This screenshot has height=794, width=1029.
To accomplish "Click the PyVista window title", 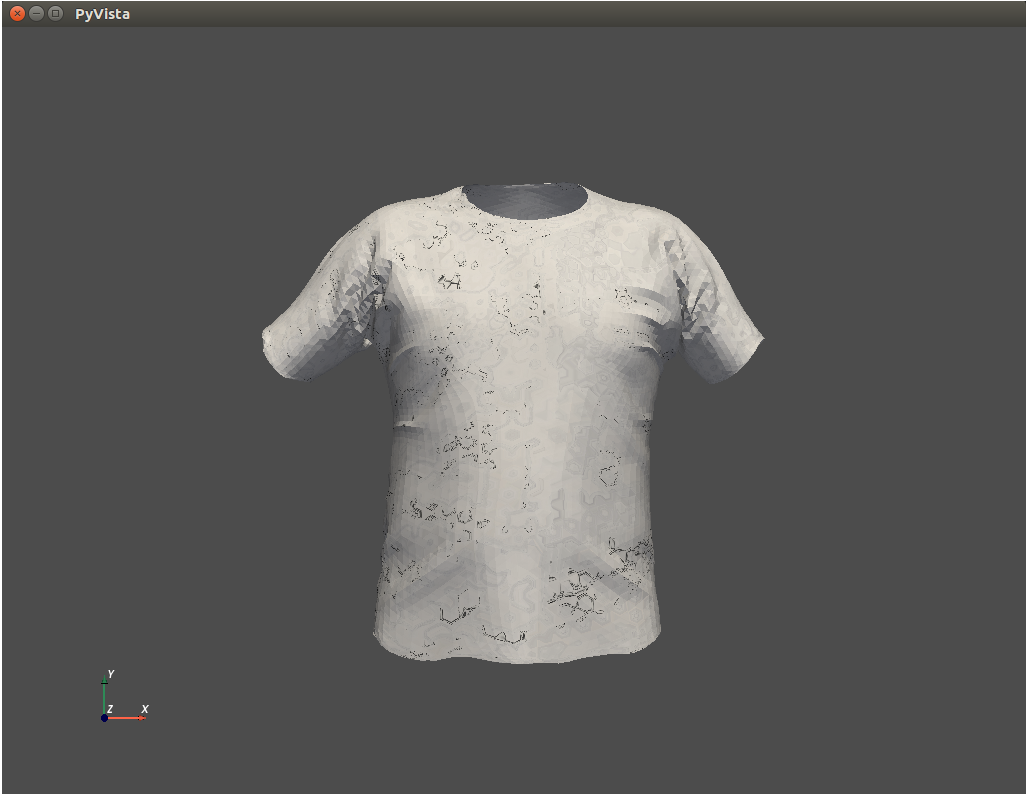I will (x=102, y=14).
